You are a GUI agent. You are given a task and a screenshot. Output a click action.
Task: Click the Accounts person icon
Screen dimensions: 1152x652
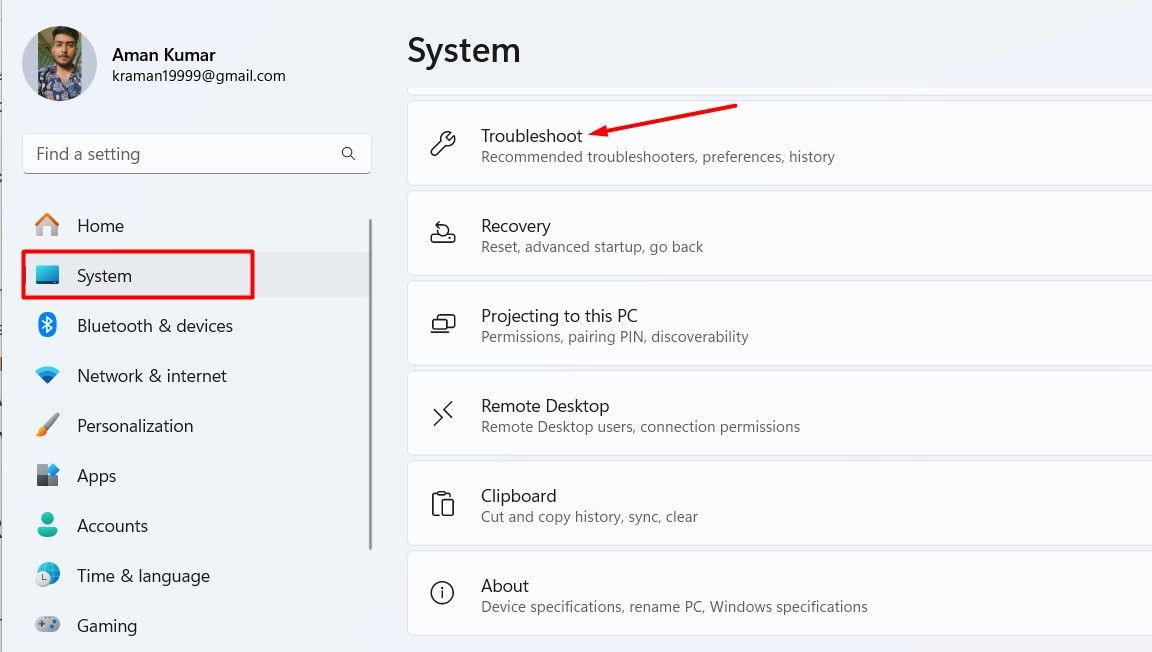pos(47,525)
